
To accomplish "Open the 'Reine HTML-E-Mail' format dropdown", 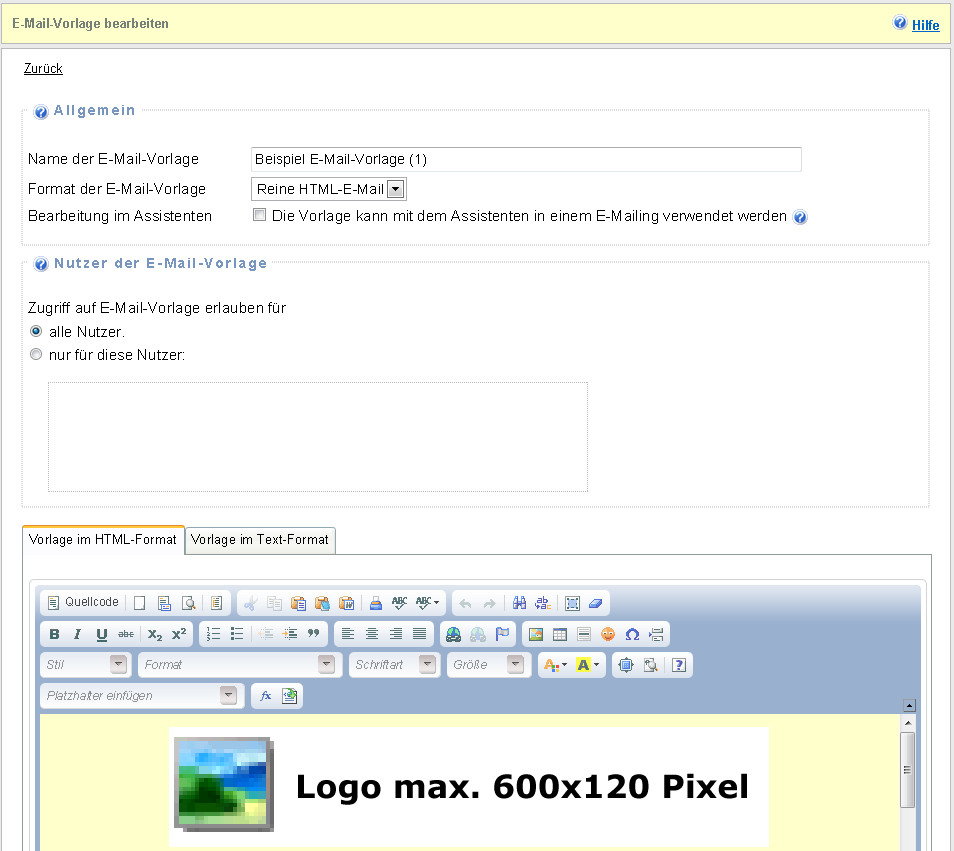I will (x=395, y=189).
